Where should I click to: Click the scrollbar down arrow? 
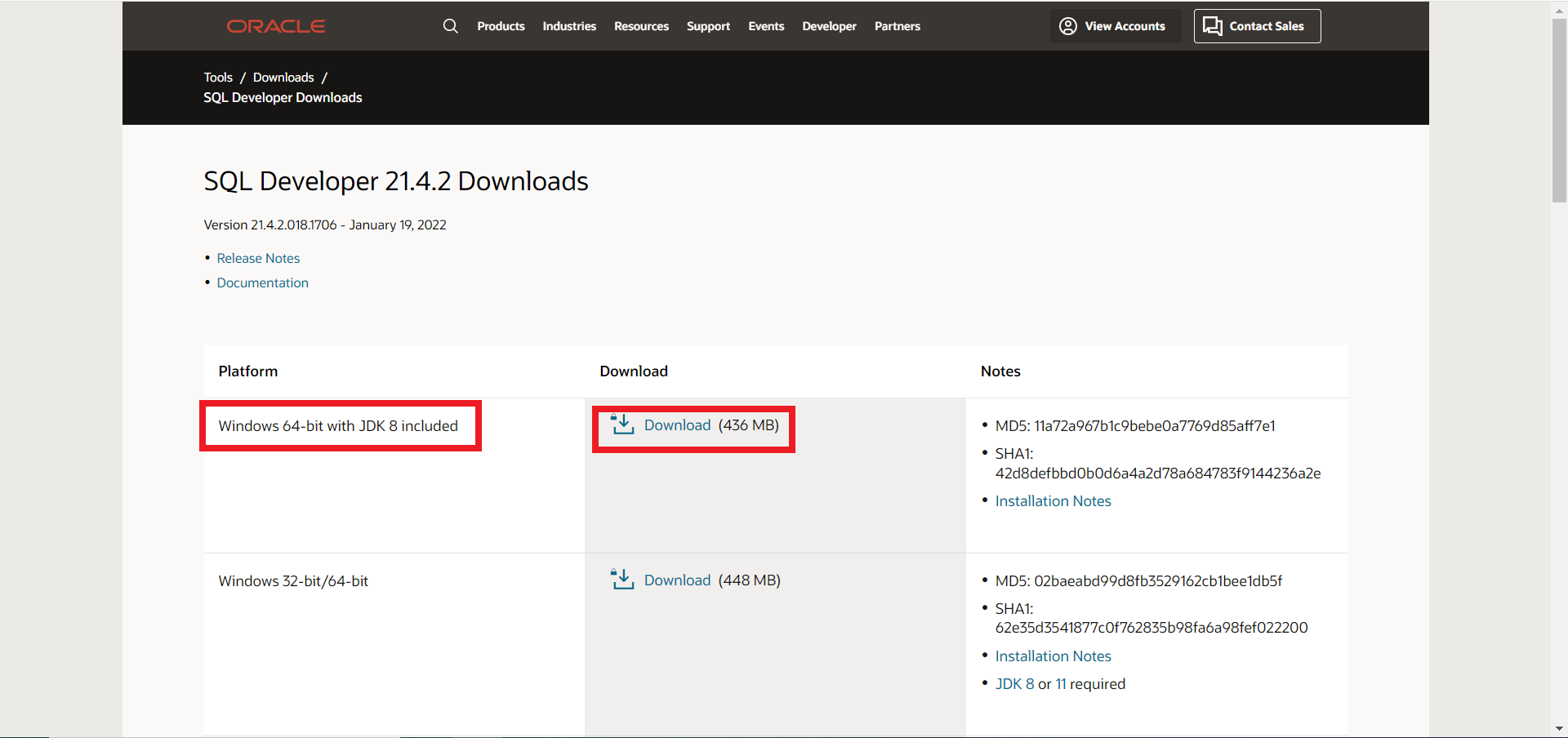pos(1559,729)
